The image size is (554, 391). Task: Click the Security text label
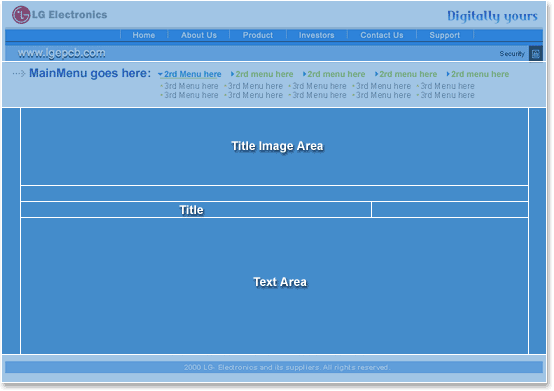(x=512, y=54)
